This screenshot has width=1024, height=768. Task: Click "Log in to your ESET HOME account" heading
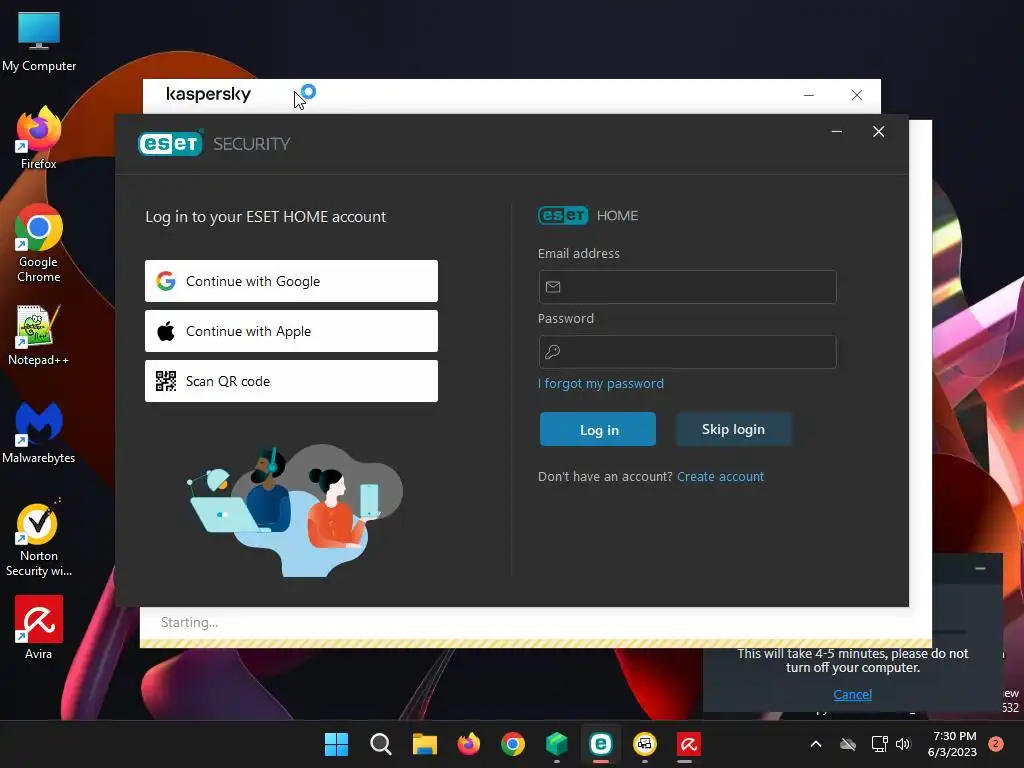pyautogui.click(x=266, y=217)
